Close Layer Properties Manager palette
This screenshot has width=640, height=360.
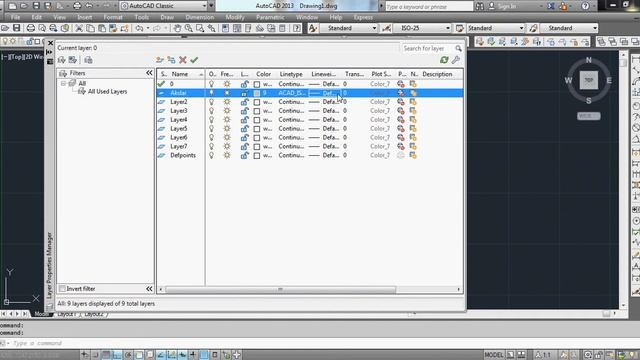(50, 43)
